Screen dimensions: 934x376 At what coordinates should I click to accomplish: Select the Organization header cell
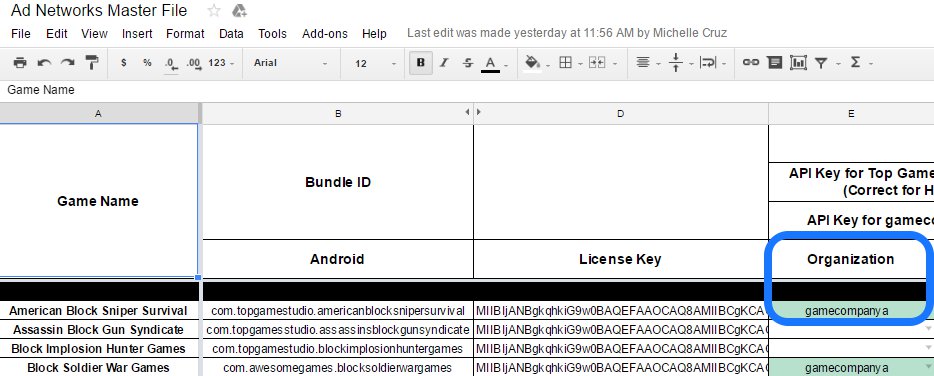pyautogui.click(x=851, y=259)
